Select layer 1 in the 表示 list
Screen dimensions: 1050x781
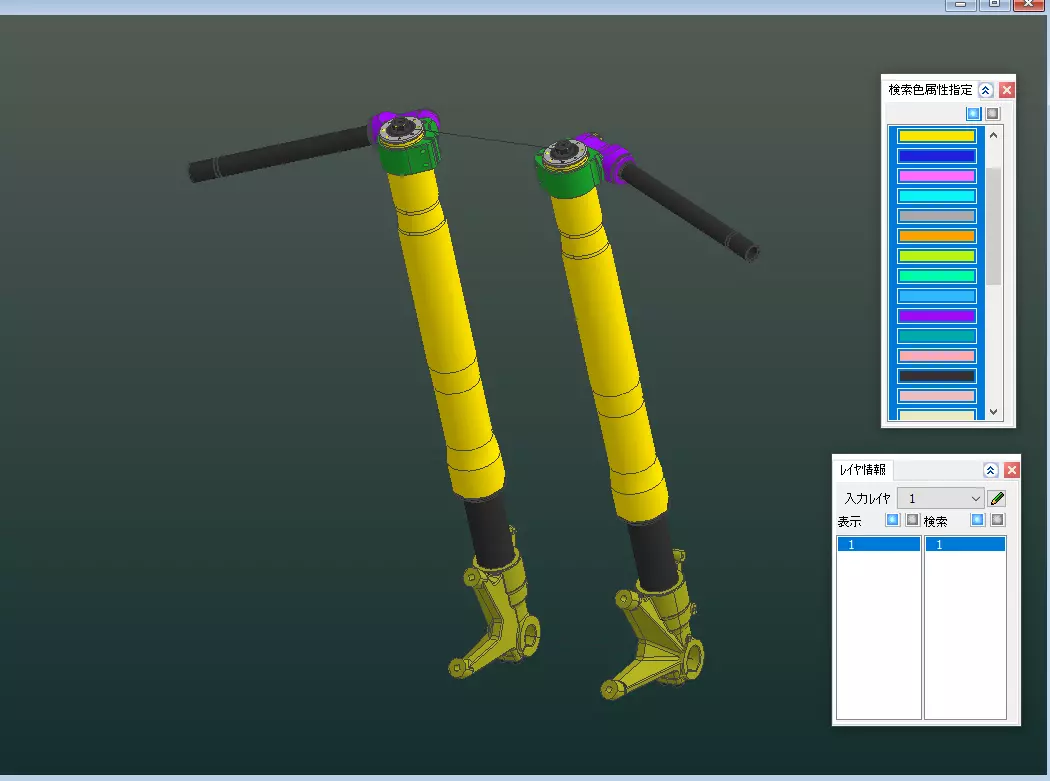point(879,545)
